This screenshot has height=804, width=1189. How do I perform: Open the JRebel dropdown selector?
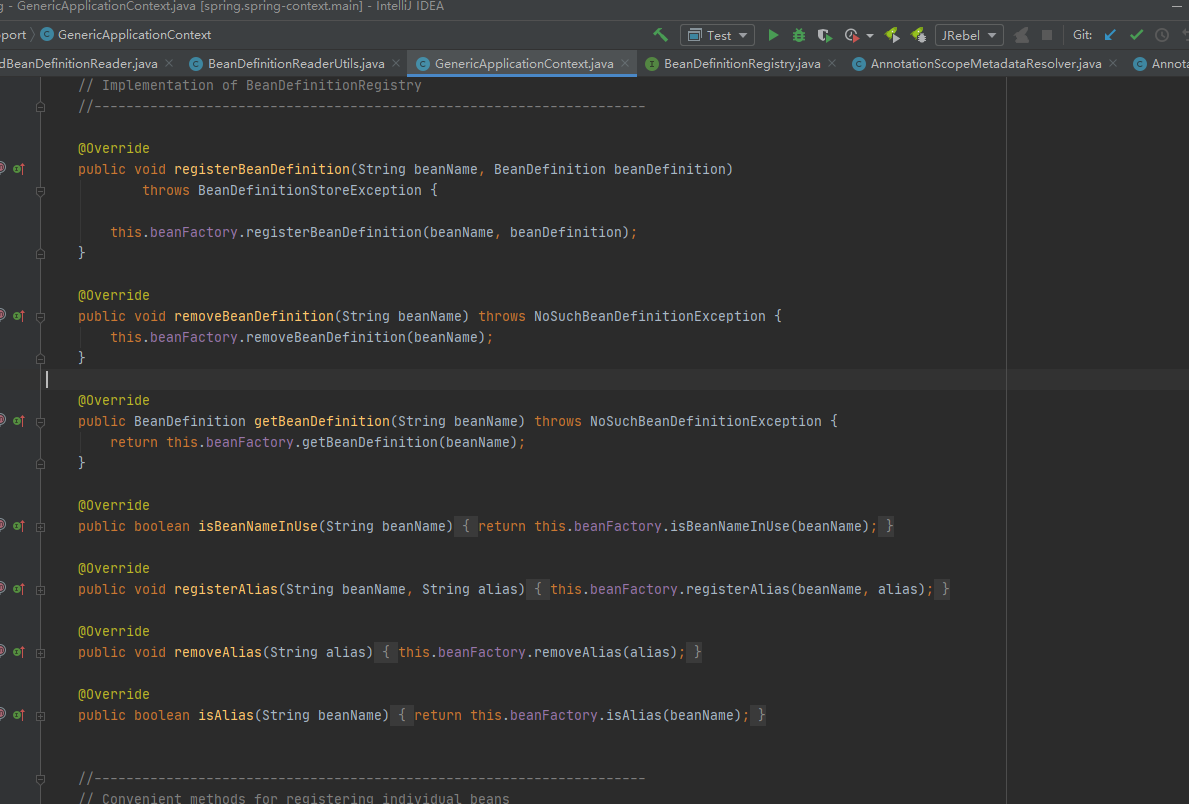[x=968, y=35]
